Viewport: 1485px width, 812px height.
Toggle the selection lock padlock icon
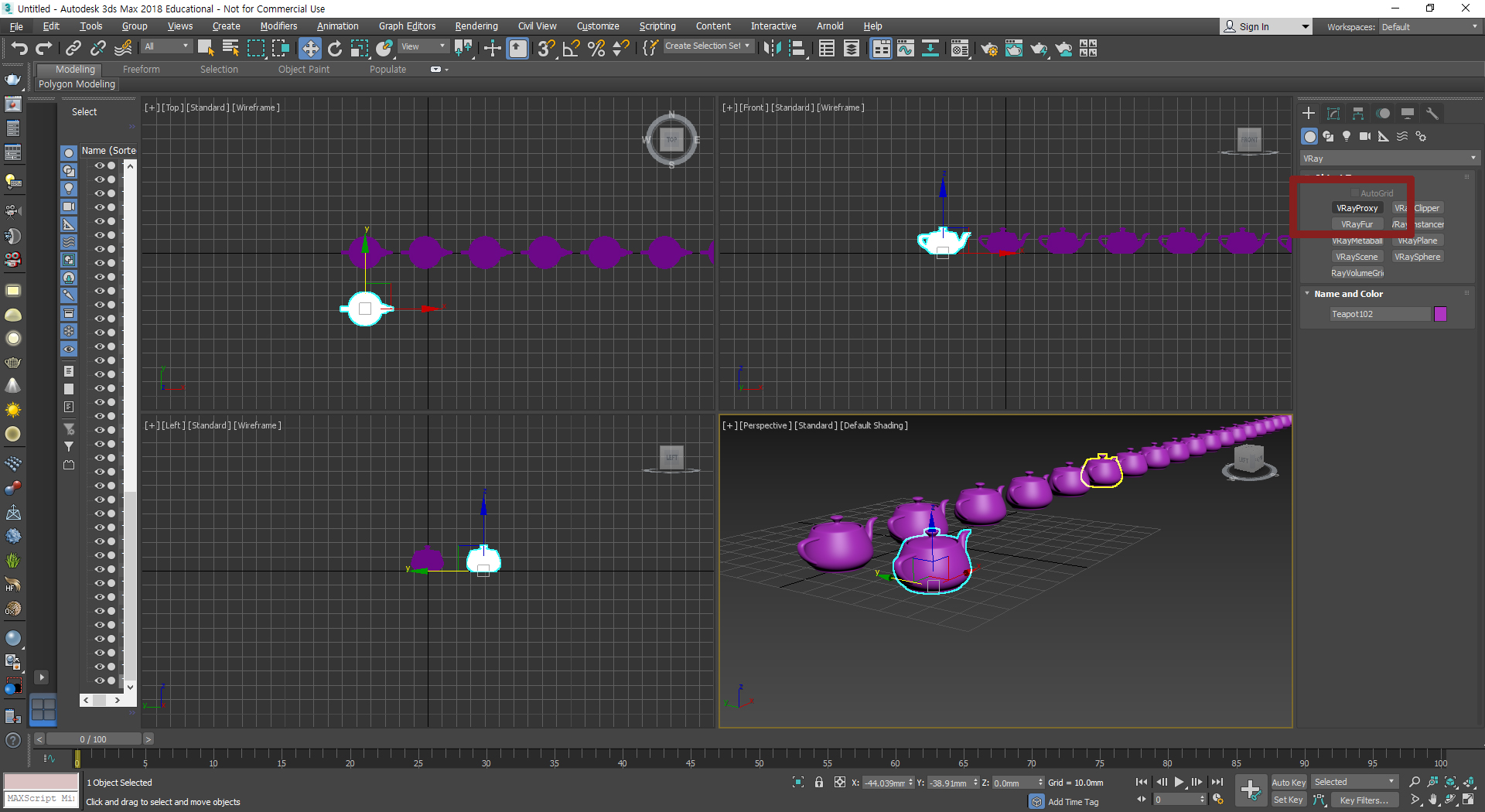pos(819,783)
